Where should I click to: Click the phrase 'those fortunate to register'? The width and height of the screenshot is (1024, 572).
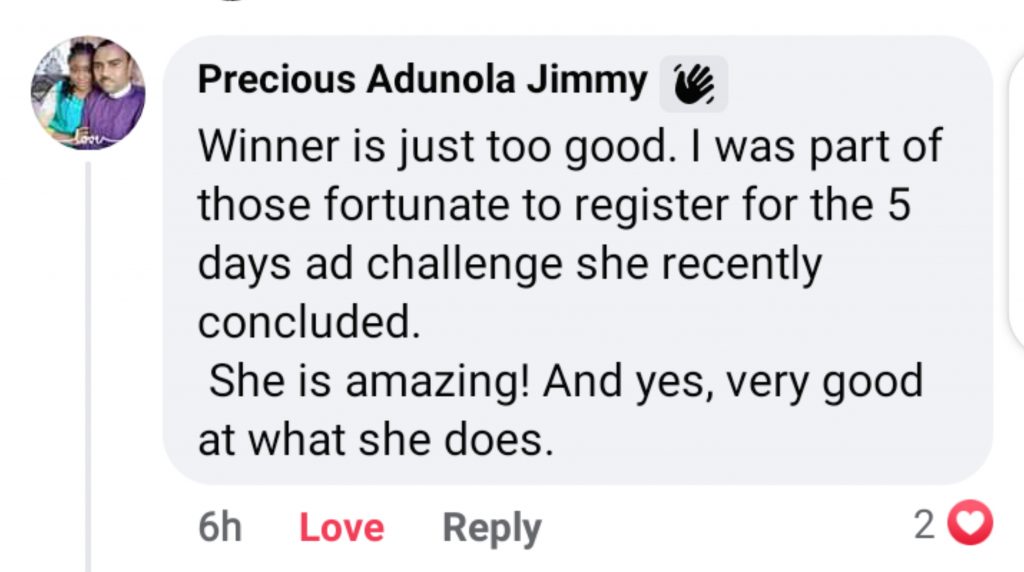(463, 206)
